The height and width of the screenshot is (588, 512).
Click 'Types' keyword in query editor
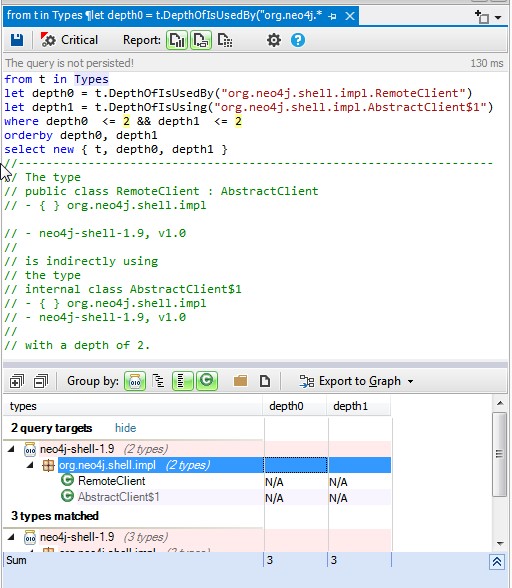(91, 80)
